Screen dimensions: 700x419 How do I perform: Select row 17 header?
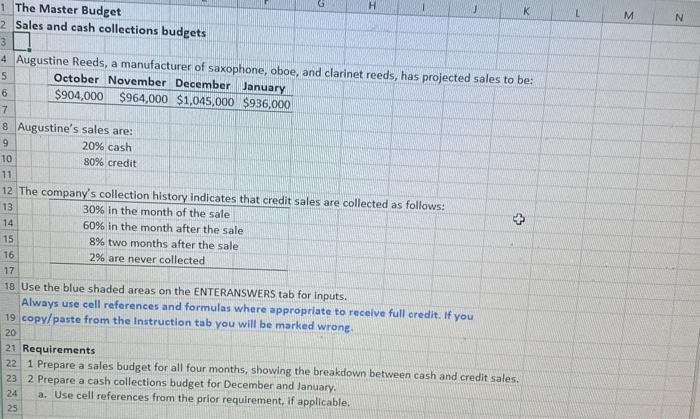(9, 270)
